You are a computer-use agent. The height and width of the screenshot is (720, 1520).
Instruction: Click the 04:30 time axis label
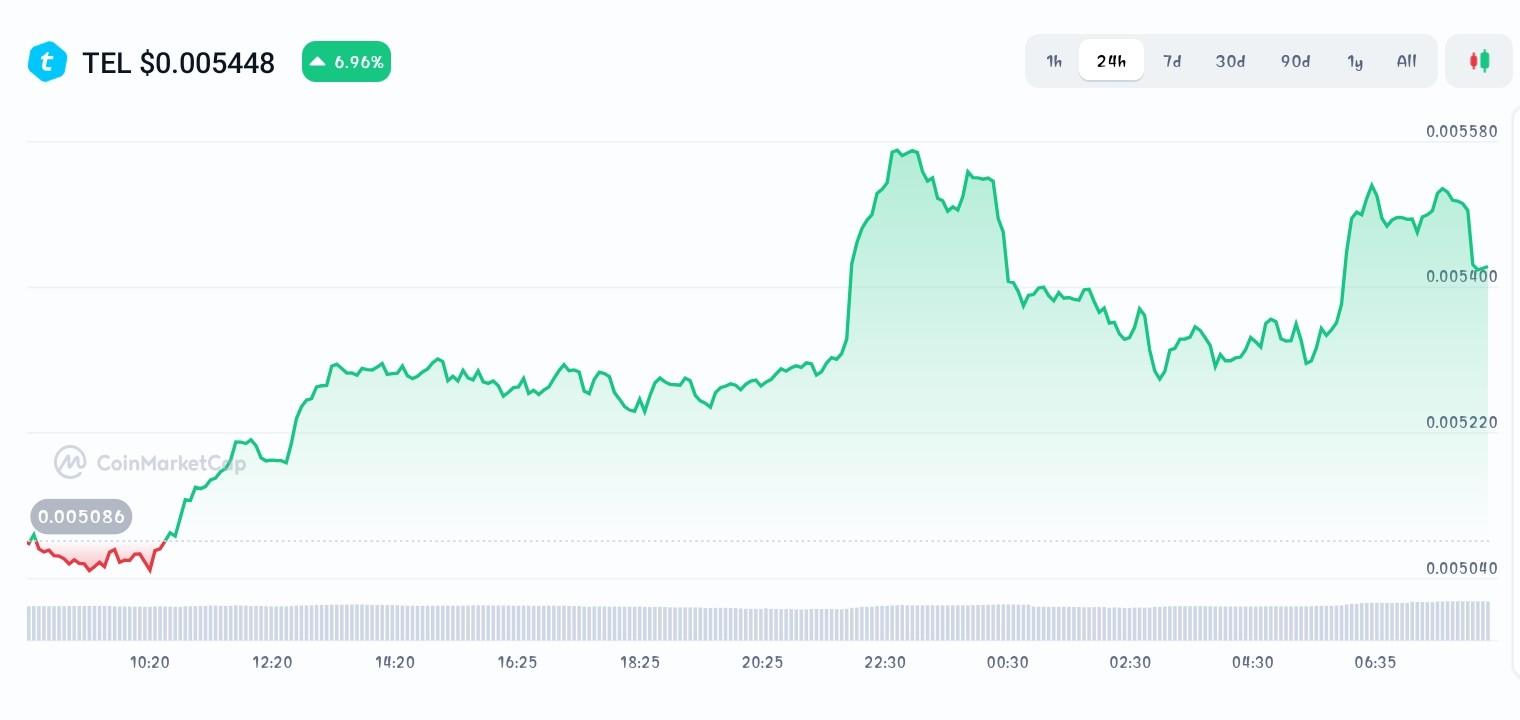1252,662
